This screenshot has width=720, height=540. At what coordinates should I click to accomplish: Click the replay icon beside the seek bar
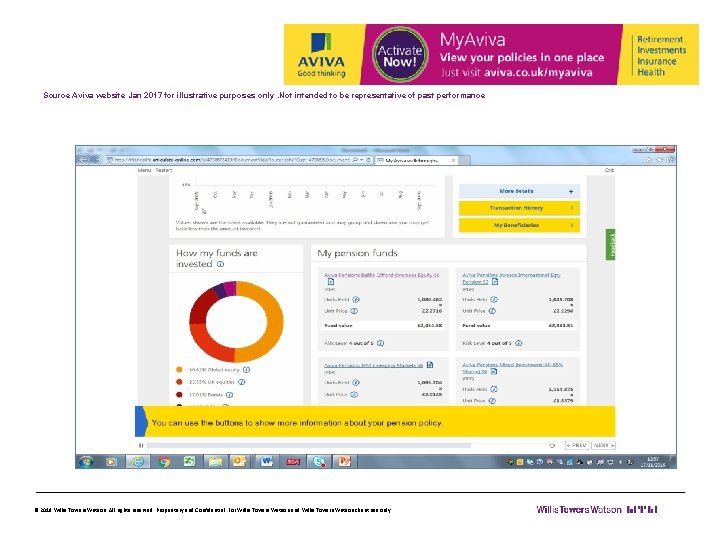coord(552,445)
